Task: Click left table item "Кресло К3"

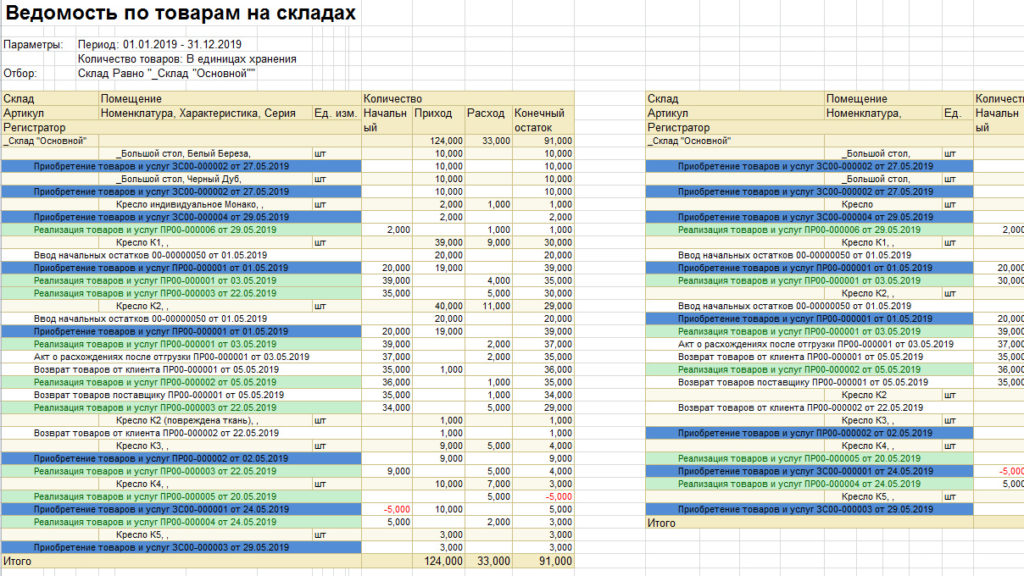Action: click(x=142, y=445)
